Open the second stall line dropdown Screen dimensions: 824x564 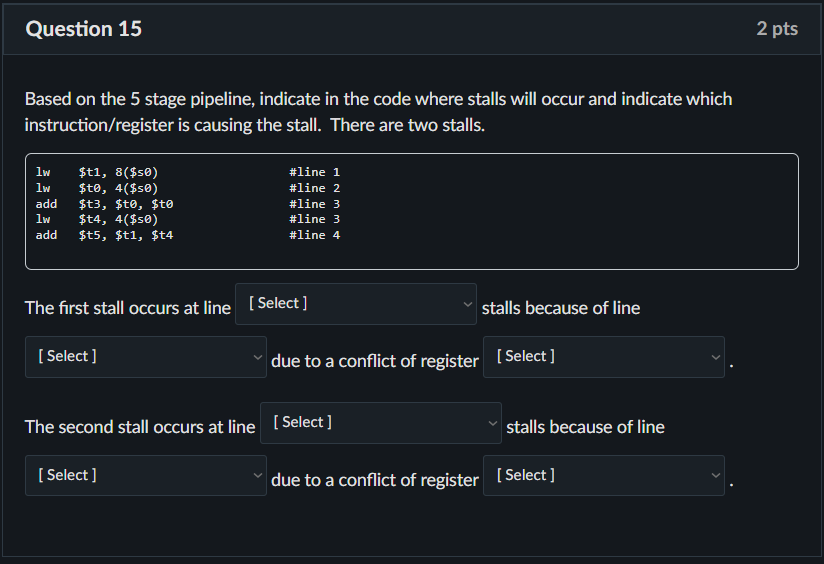380,423
